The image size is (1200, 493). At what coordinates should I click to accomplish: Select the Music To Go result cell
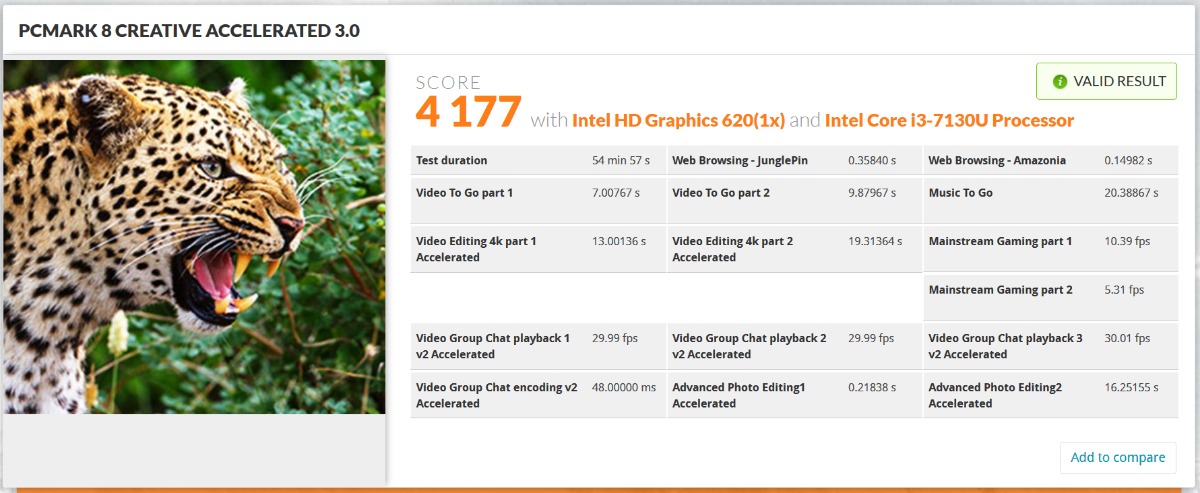point(1049,193)
